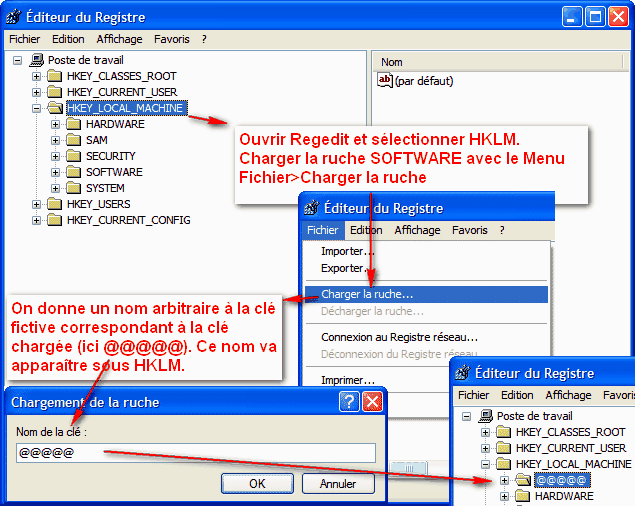Click the regedit icon in middle window title bar
Image resolution: width=635 pixels, height=506 pixels.
pos(311,208)
